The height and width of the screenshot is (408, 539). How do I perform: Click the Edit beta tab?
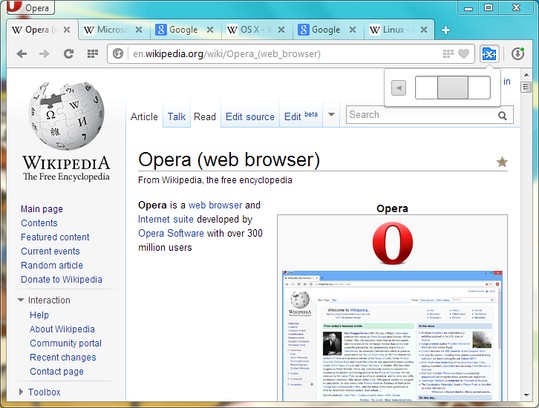point(301,116)
